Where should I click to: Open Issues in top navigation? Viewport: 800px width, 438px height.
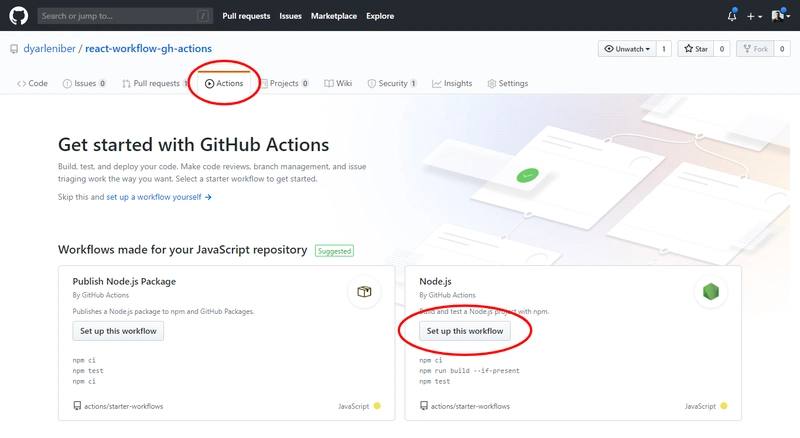click(290, 16)
